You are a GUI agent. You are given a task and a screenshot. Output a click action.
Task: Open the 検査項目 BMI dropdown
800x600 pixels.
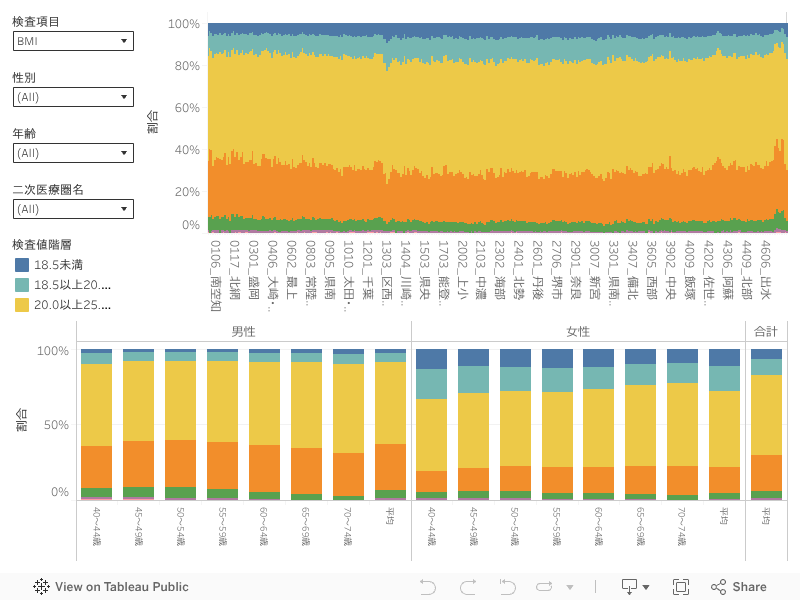pyautogui.click(x=73, y=41)
